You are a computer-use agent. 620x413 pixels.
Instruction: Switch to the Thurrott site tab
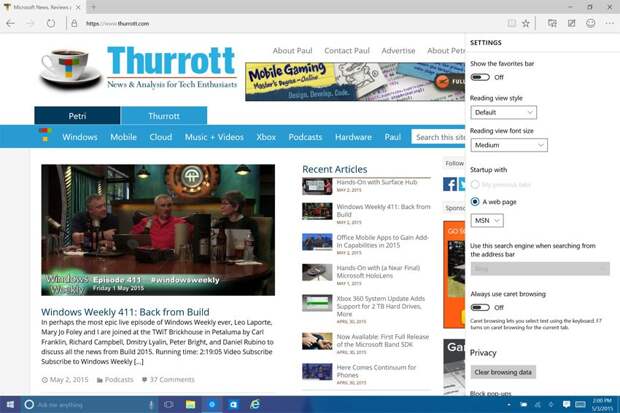(x=164, y=116)
